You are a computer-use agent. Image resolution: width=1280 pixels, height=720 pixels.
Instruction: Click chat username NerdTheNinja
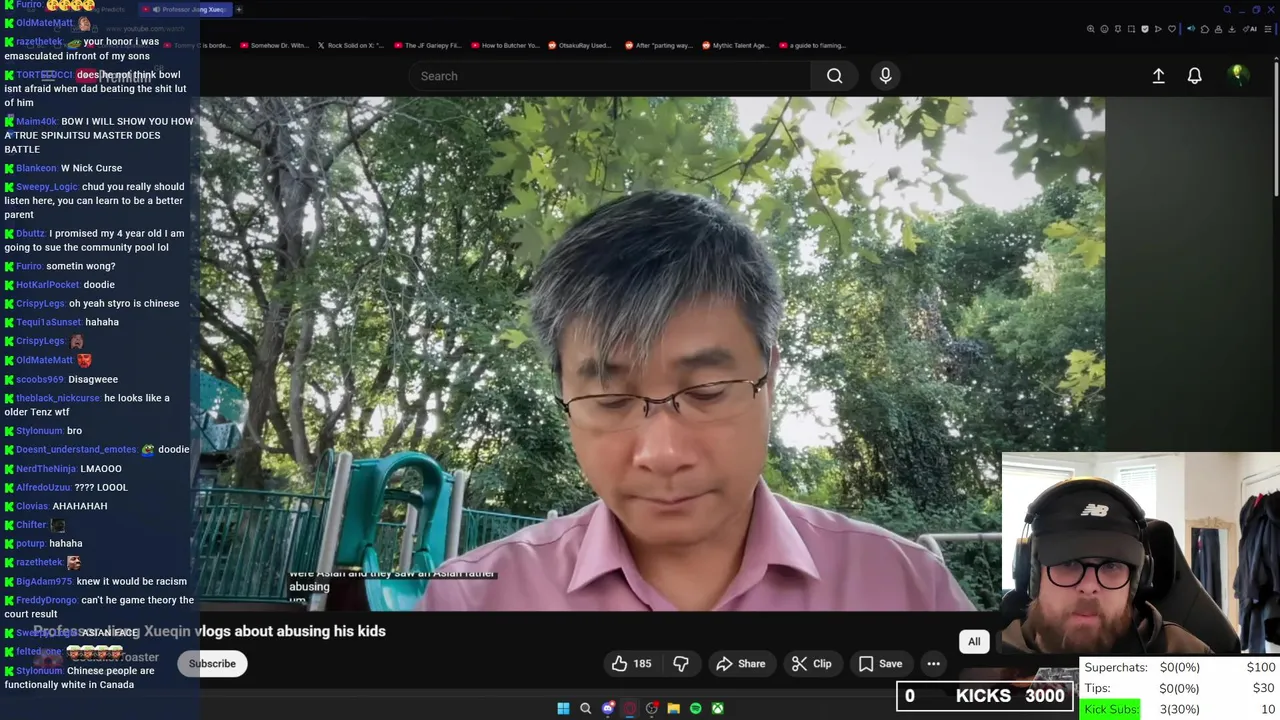click(x=46, y=469)
